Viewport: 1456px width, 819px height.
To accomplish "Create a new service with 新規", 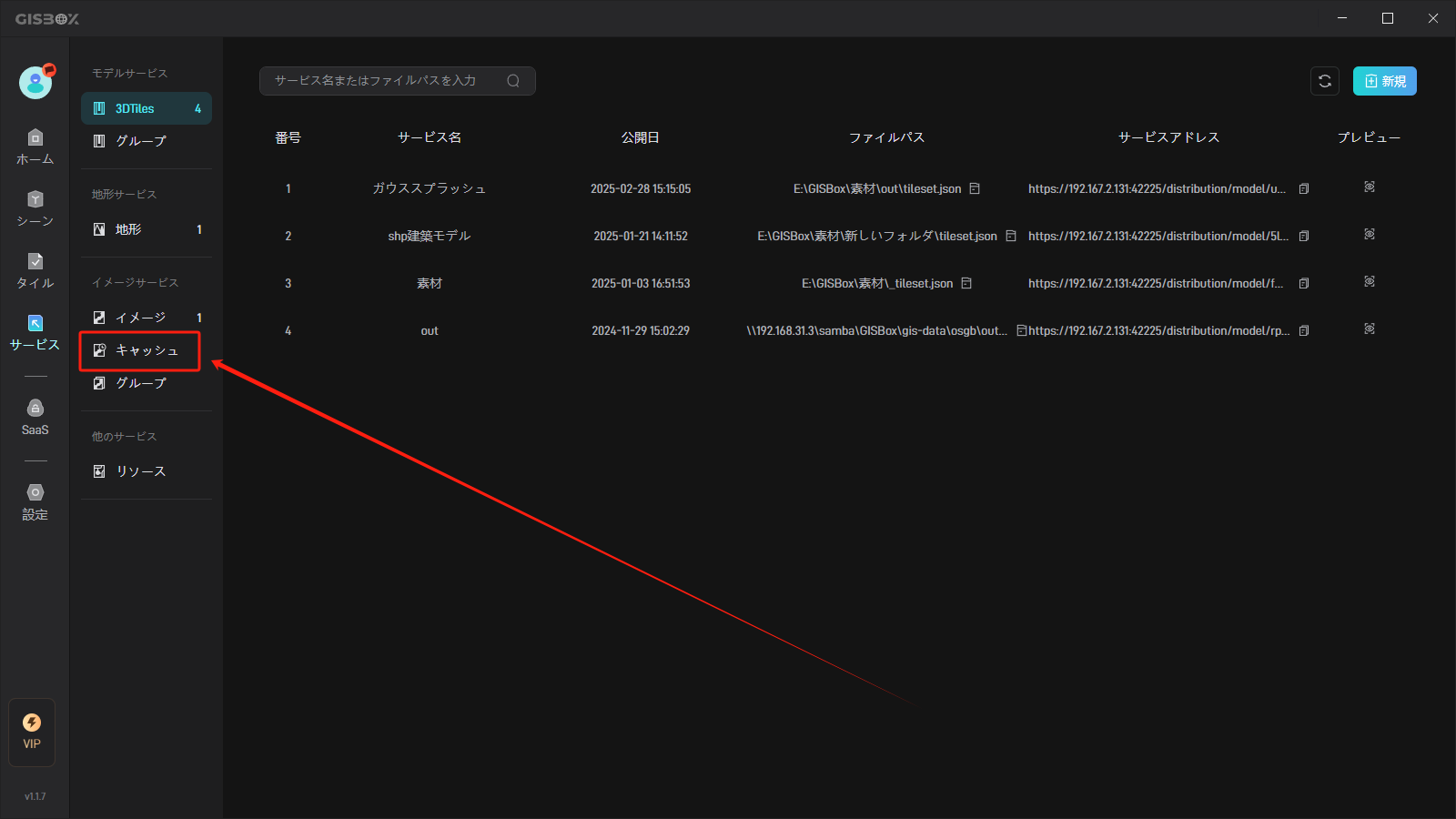I will click(1384, 81).
